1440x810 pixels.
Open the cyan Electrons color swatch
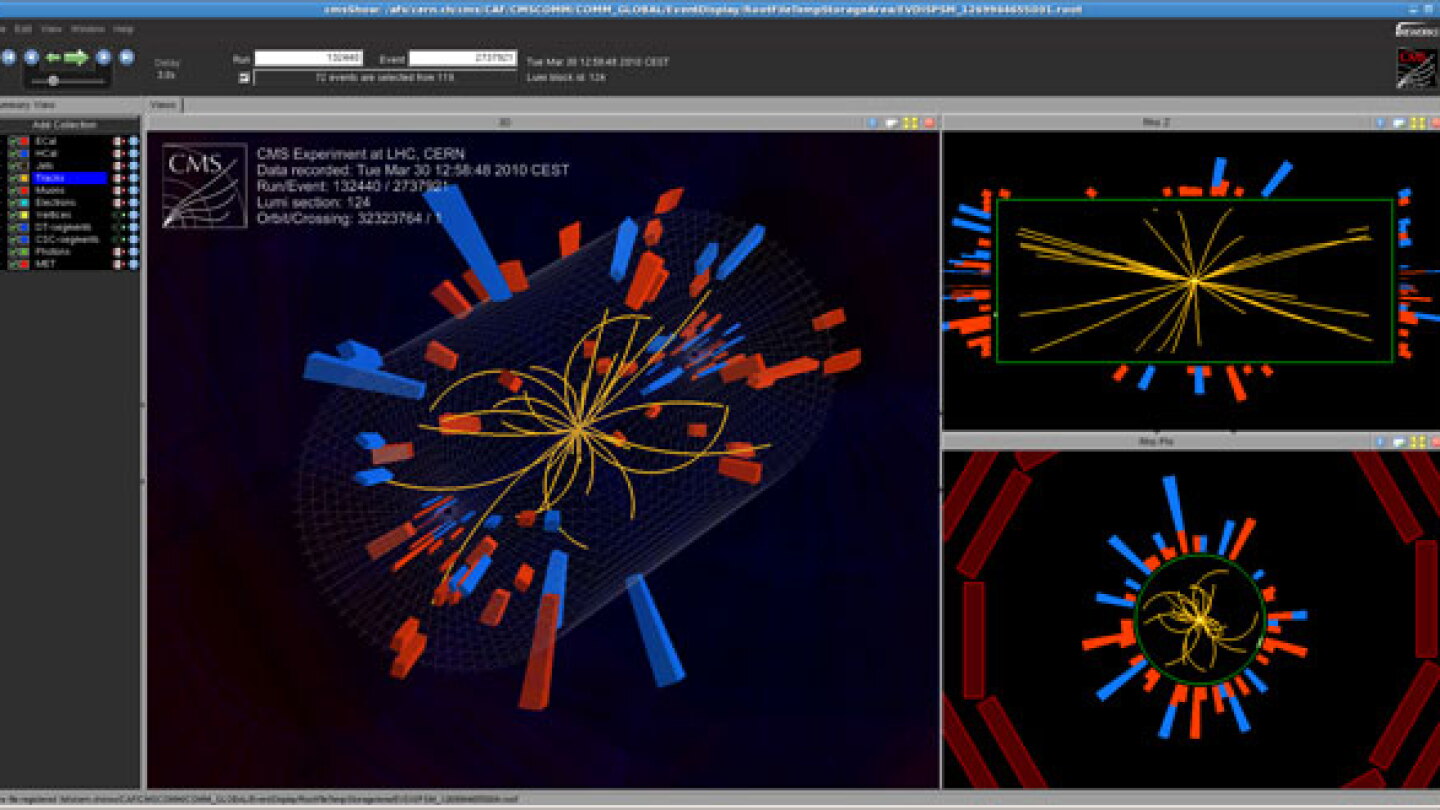[x=24, y=202]
